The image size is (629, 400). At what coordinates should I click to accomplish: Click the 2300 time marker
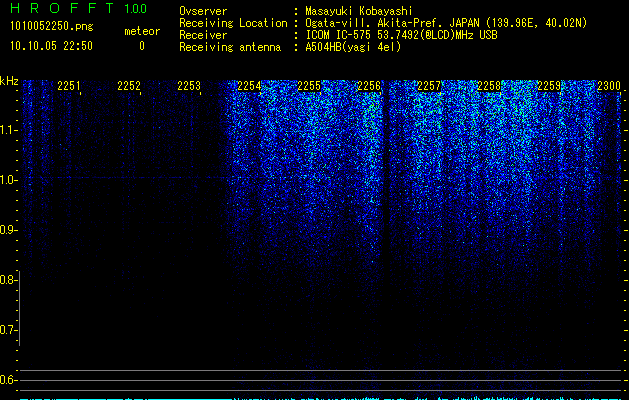pos(609,86)
